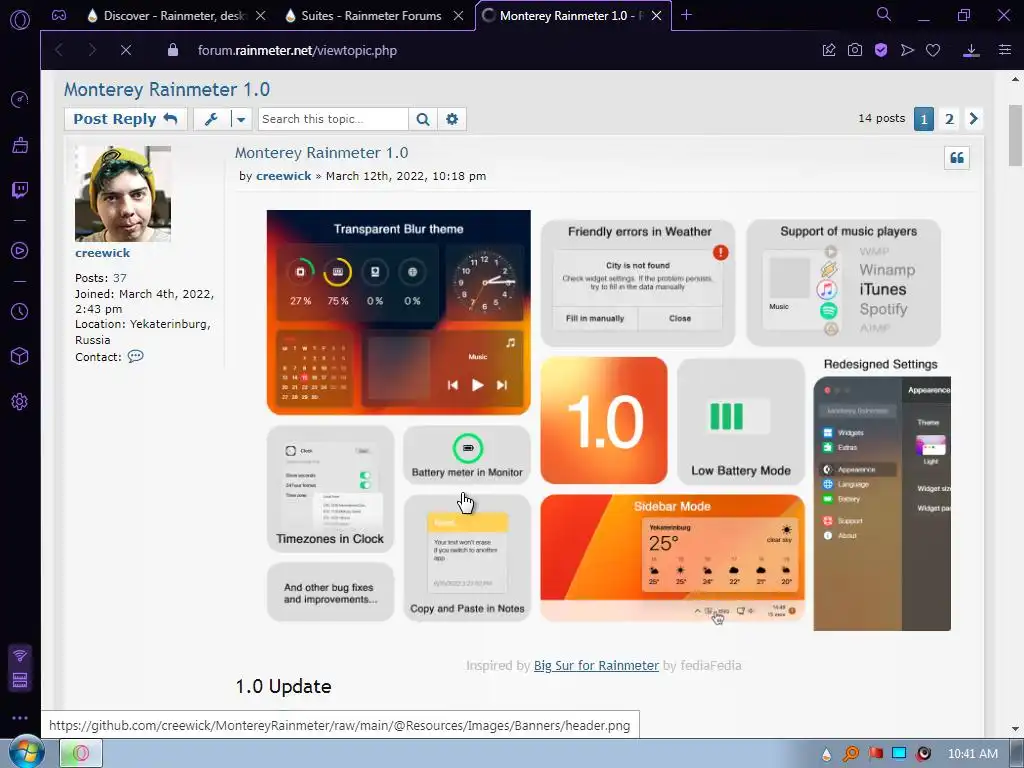Open the Player sidebar icon
Viewport: 1024px width, 768px height.
(x=20, y=251)
